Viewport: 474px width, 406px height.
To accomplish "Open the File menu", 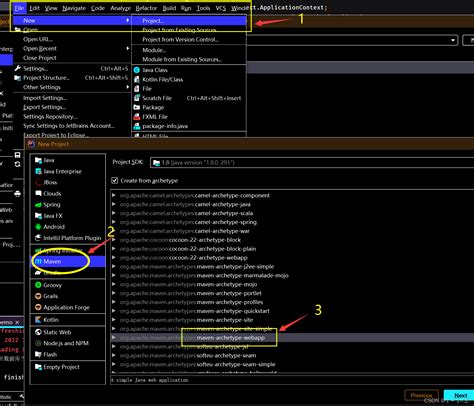I will pos(19,8).
